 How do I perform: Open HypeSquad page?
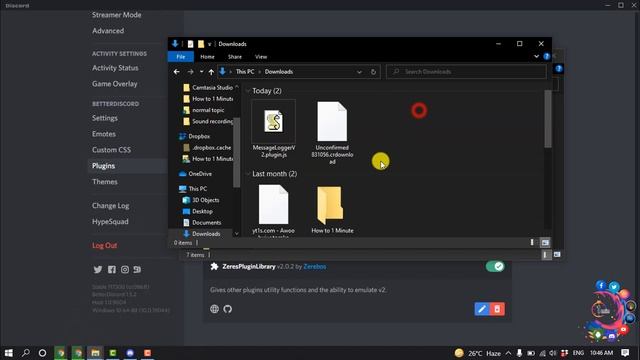point(110,222)
